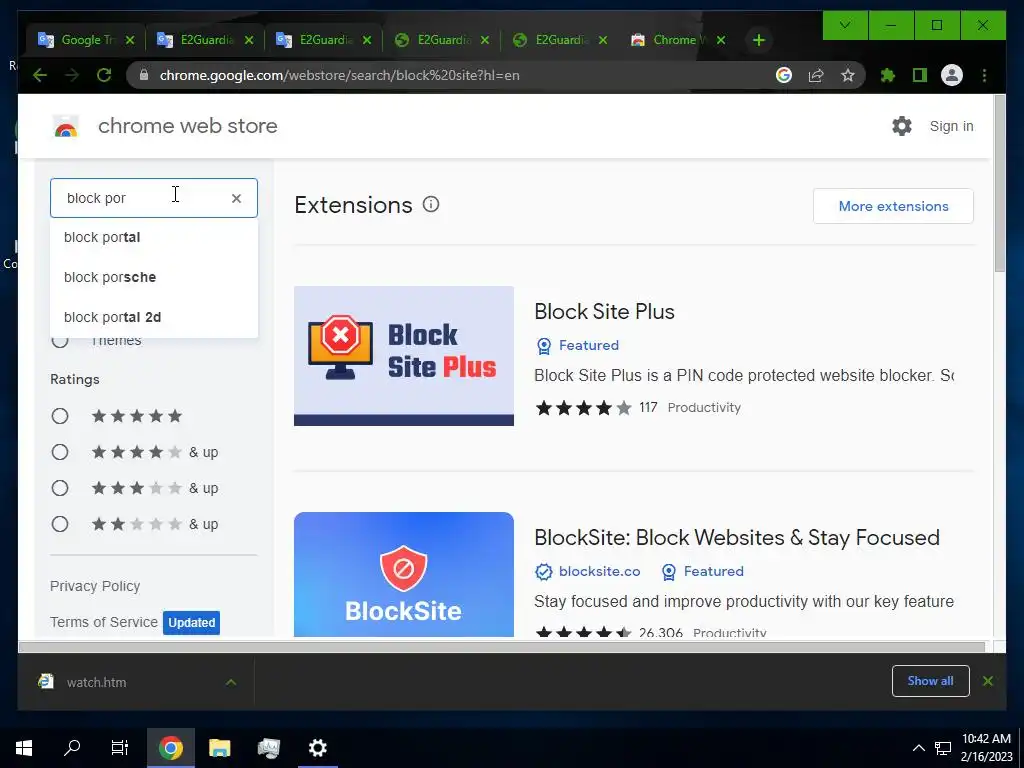Viewport: 1024px width, 768px height.
Task: Click BlockSite blue thumbnail image
Action: tap(404, 574)
